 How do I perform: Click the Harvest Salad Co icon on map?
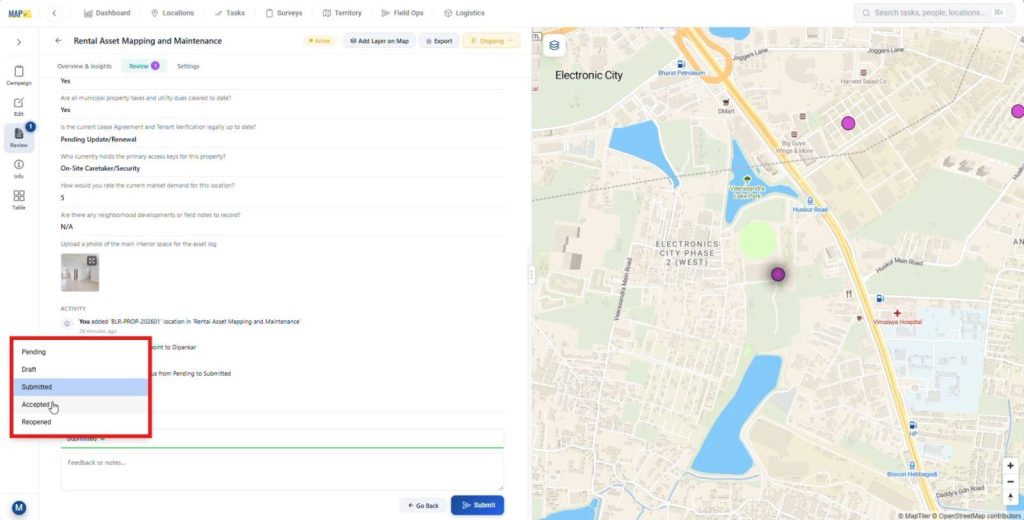863,73
